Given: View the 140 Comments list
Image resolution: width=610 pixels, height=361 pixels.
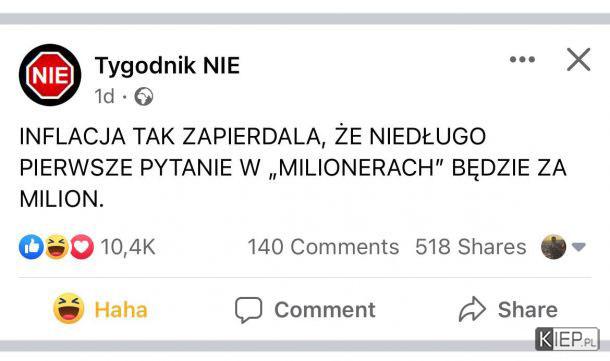Looking at the screenshot, I should pos(323,247).
